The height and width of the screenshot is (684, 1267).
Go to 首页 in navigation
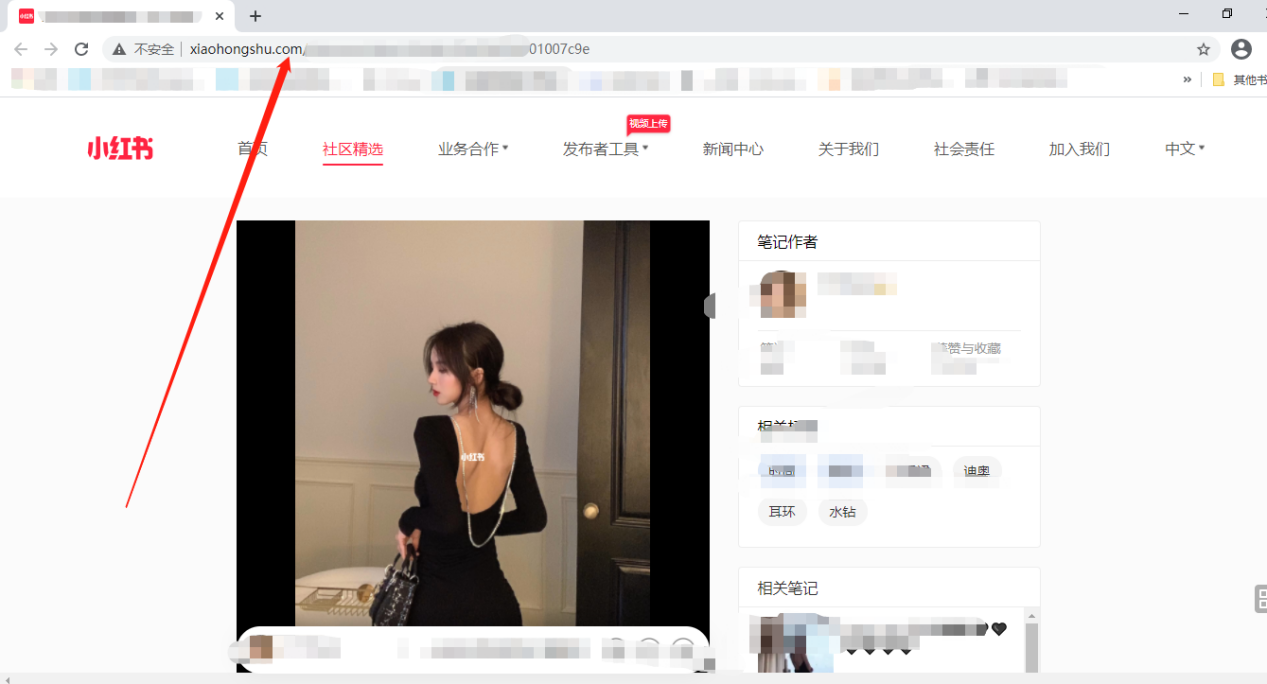252,149
